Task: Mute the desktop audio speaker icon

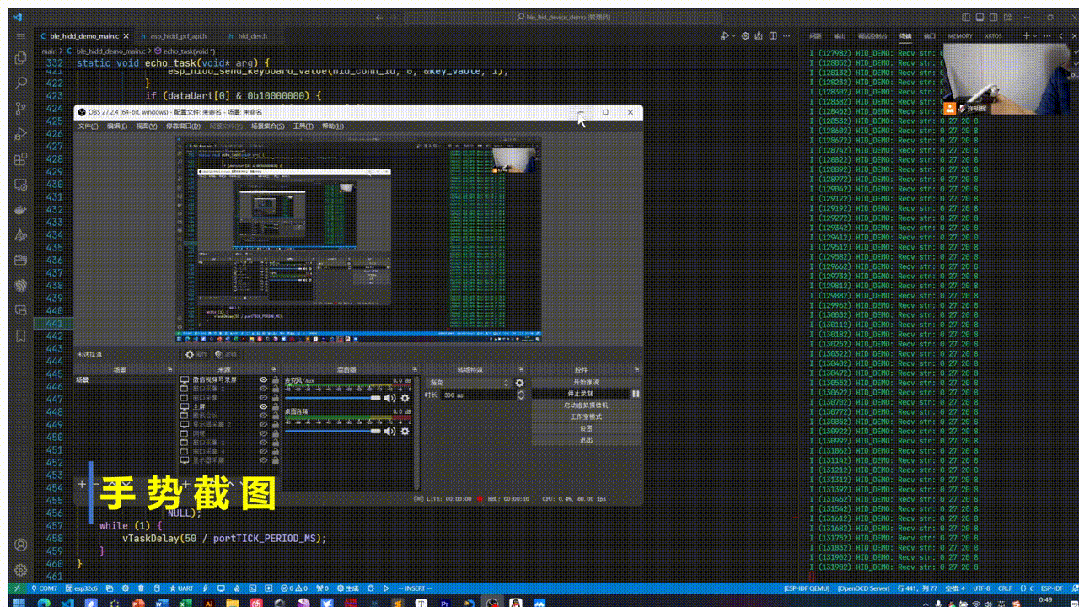Action: coord(390,431)
